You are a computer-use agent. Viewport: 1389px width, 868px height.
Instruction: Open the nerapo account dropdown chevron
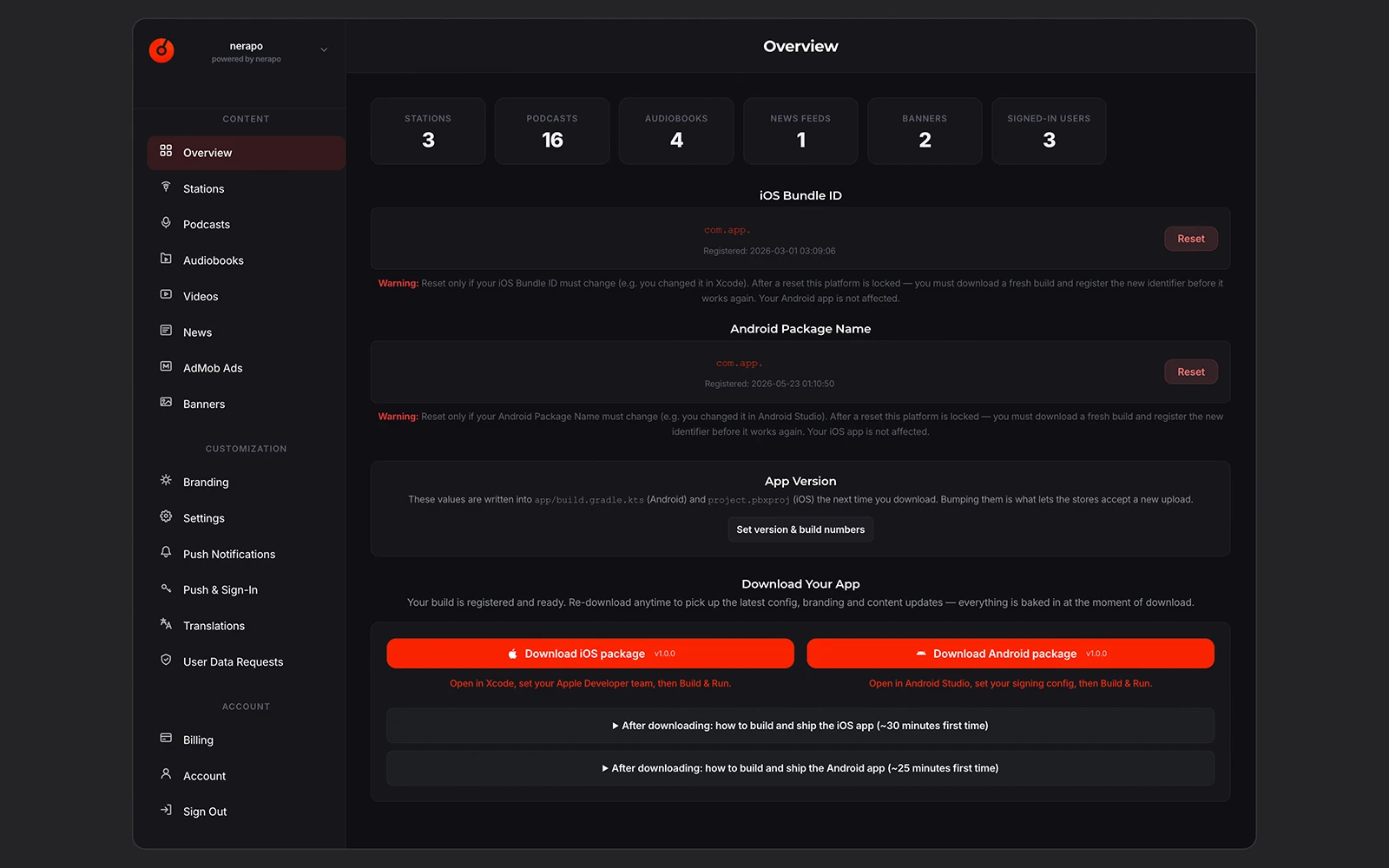(x=324, y=50)
